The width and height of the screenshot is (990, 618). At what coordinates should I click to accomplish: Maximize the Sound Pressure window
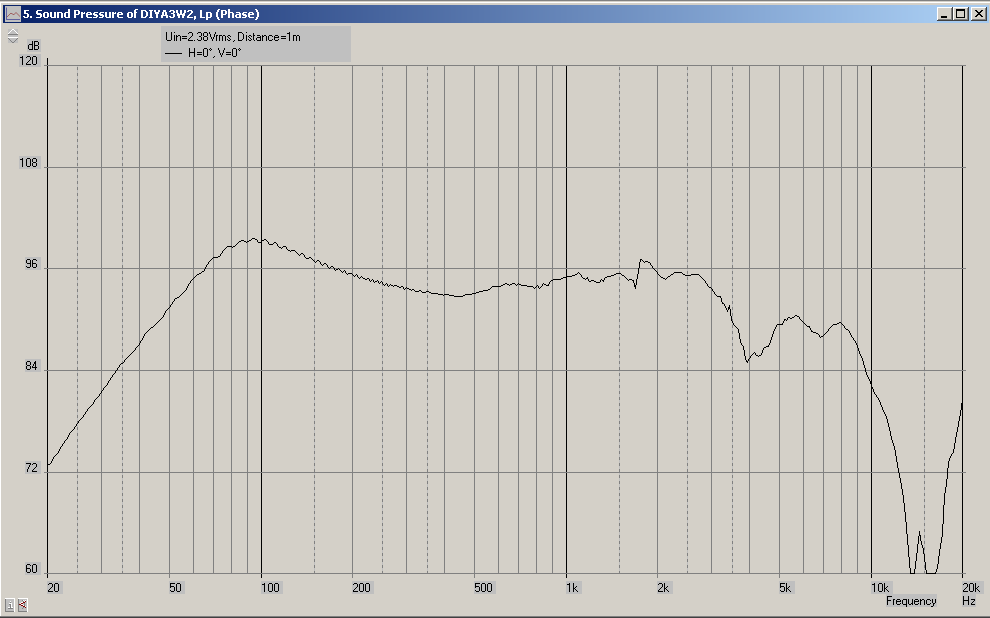click(960, 14)
